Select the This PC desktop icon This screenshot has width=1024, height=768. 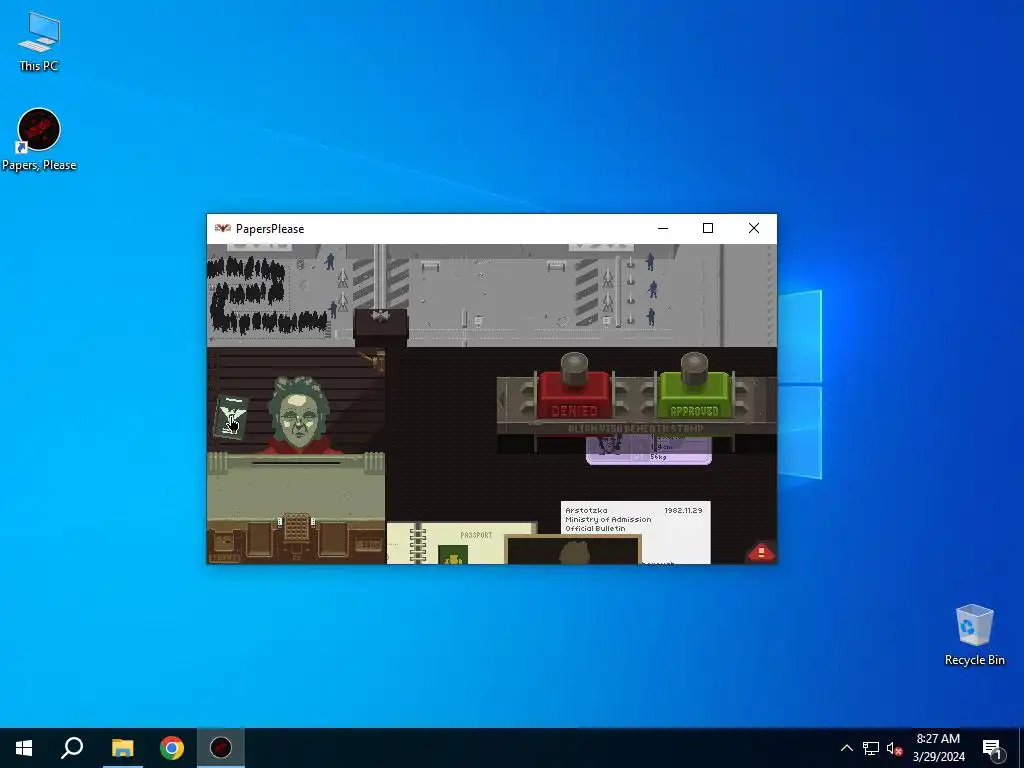coord(39,41)
